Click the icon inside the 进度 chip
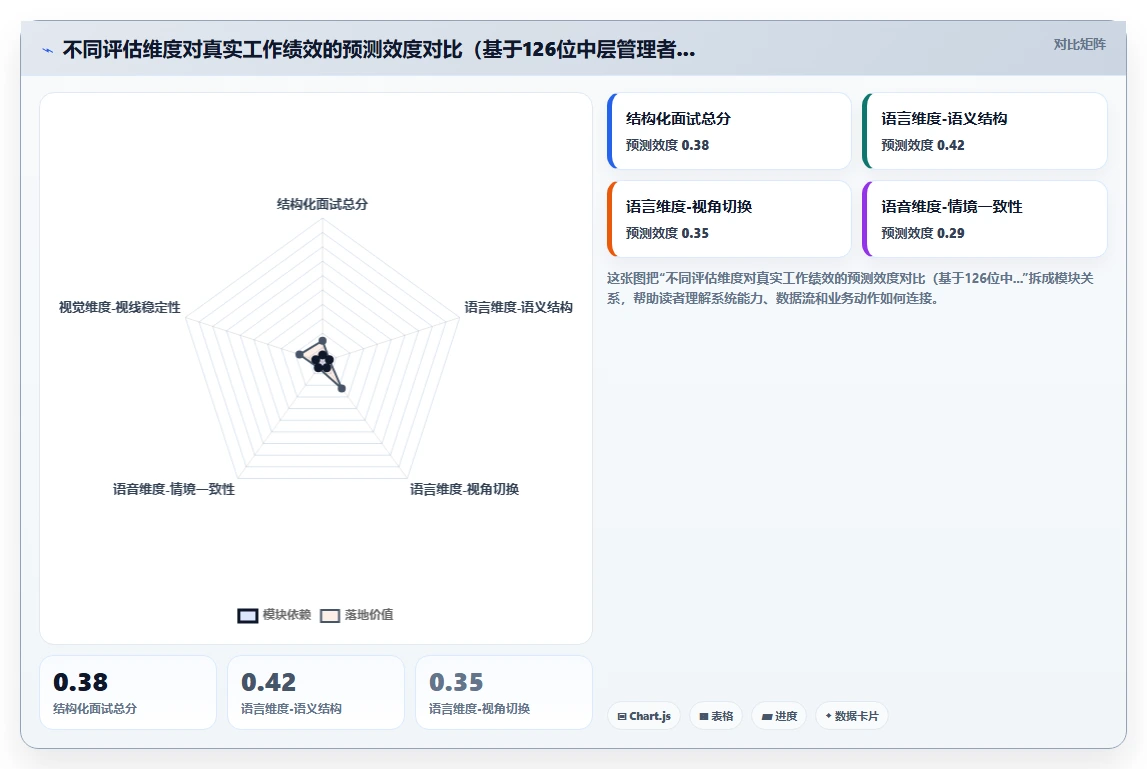Screen dimensions: 1147x769 point(767,716)
